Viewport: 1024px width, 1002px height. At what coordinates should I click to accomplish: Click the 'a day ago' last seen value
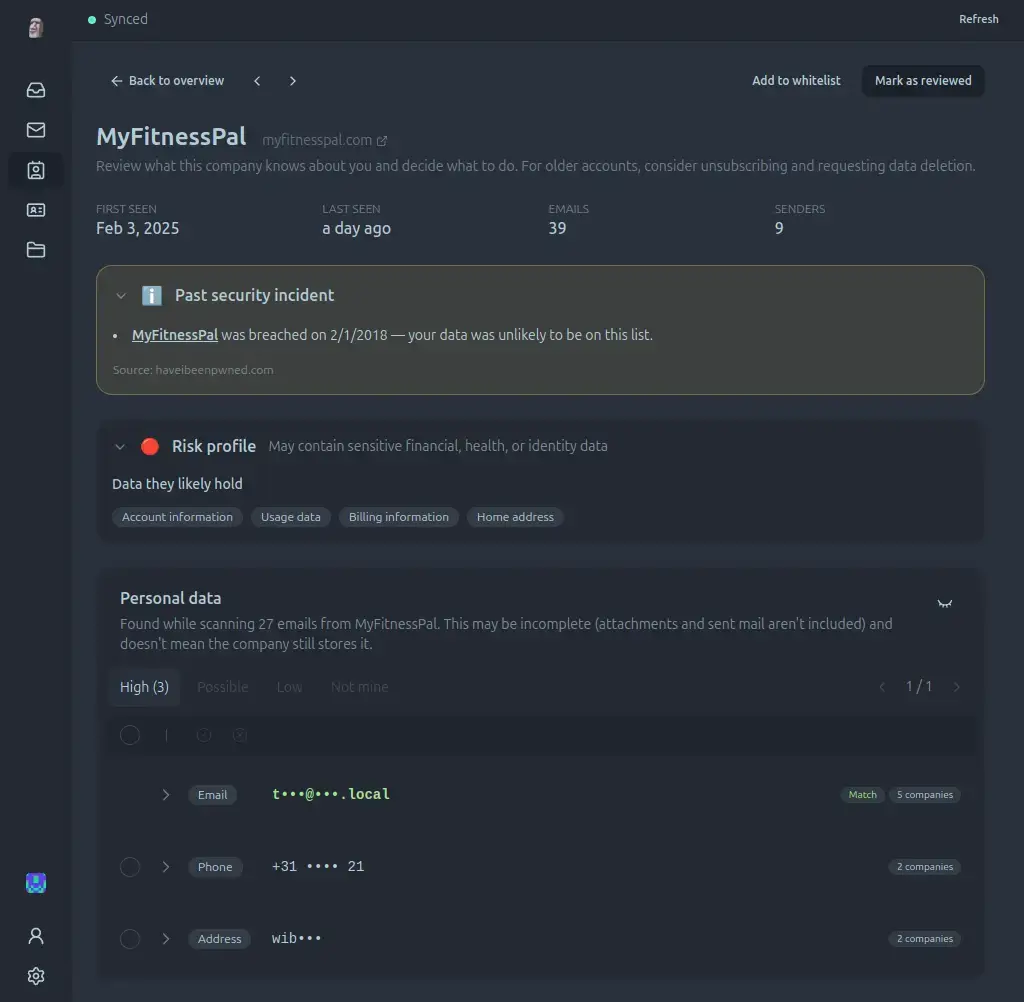pyautogui.click(x=356, y=228)
